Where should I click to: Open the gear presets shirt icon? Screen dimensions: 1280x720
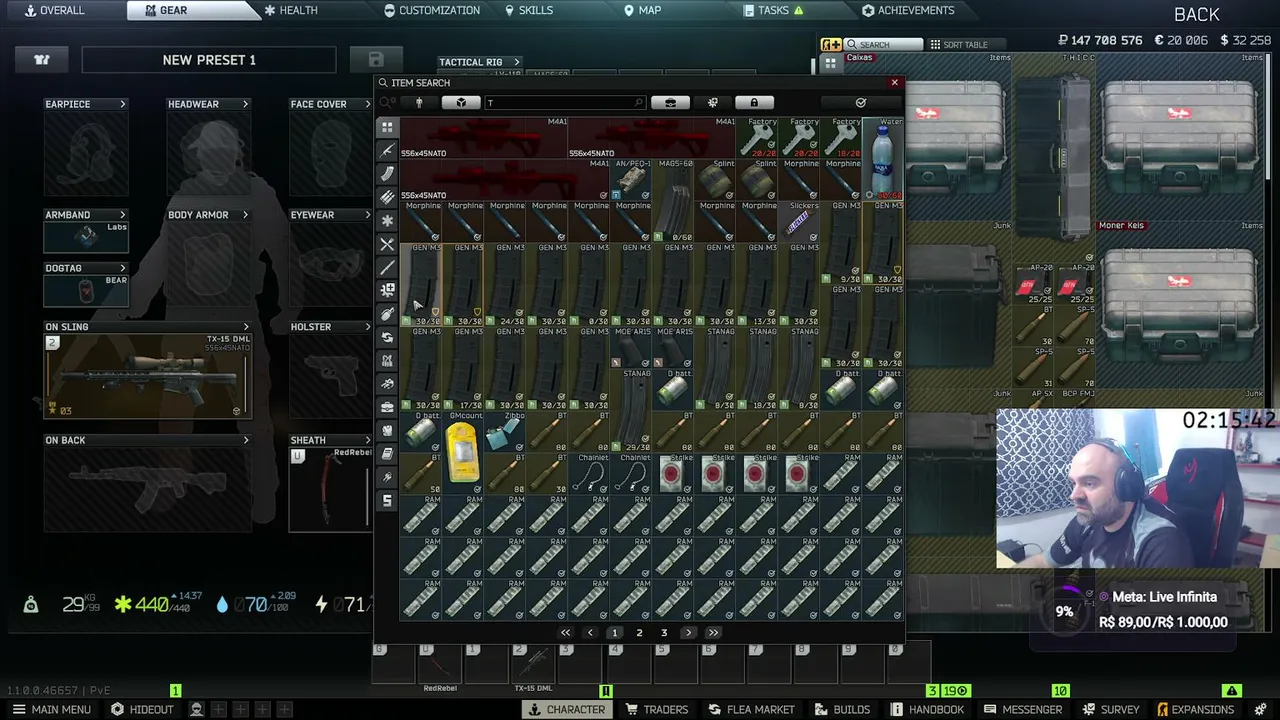[x=42, y=60]
